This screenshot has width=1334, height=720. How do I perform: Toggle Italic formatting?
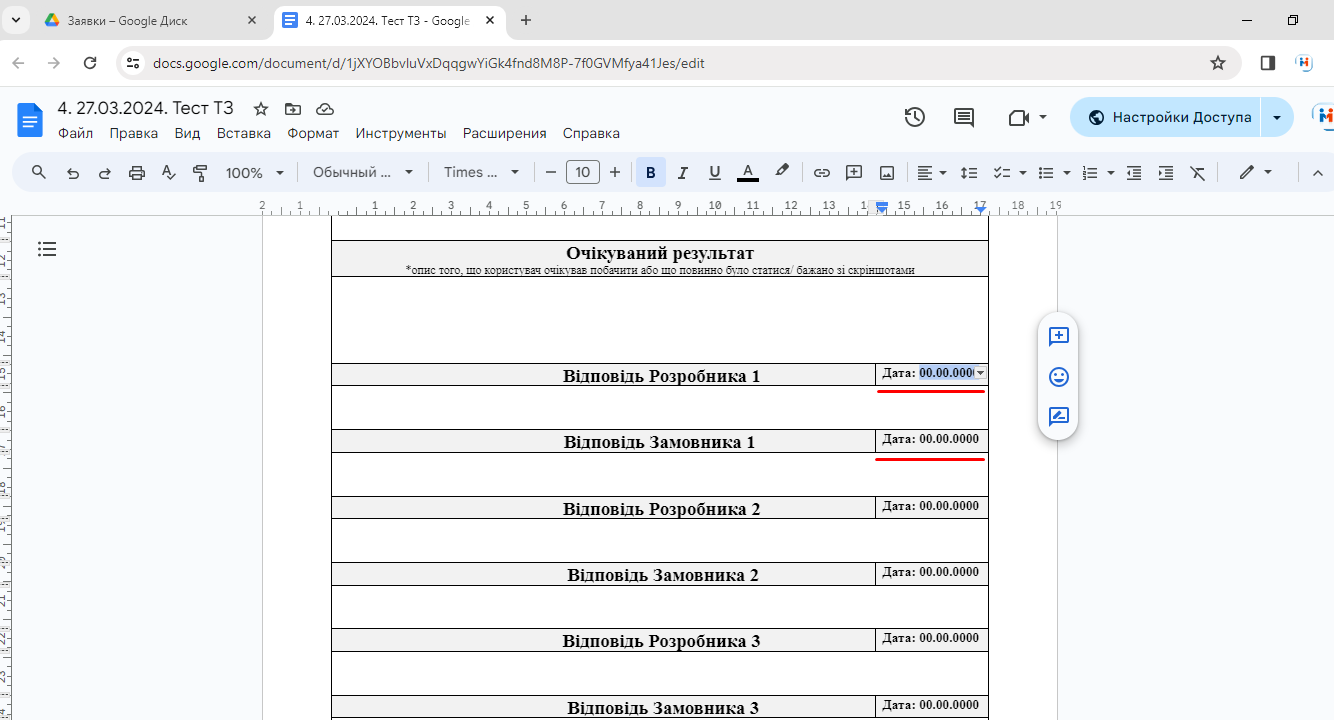[682, 173]
